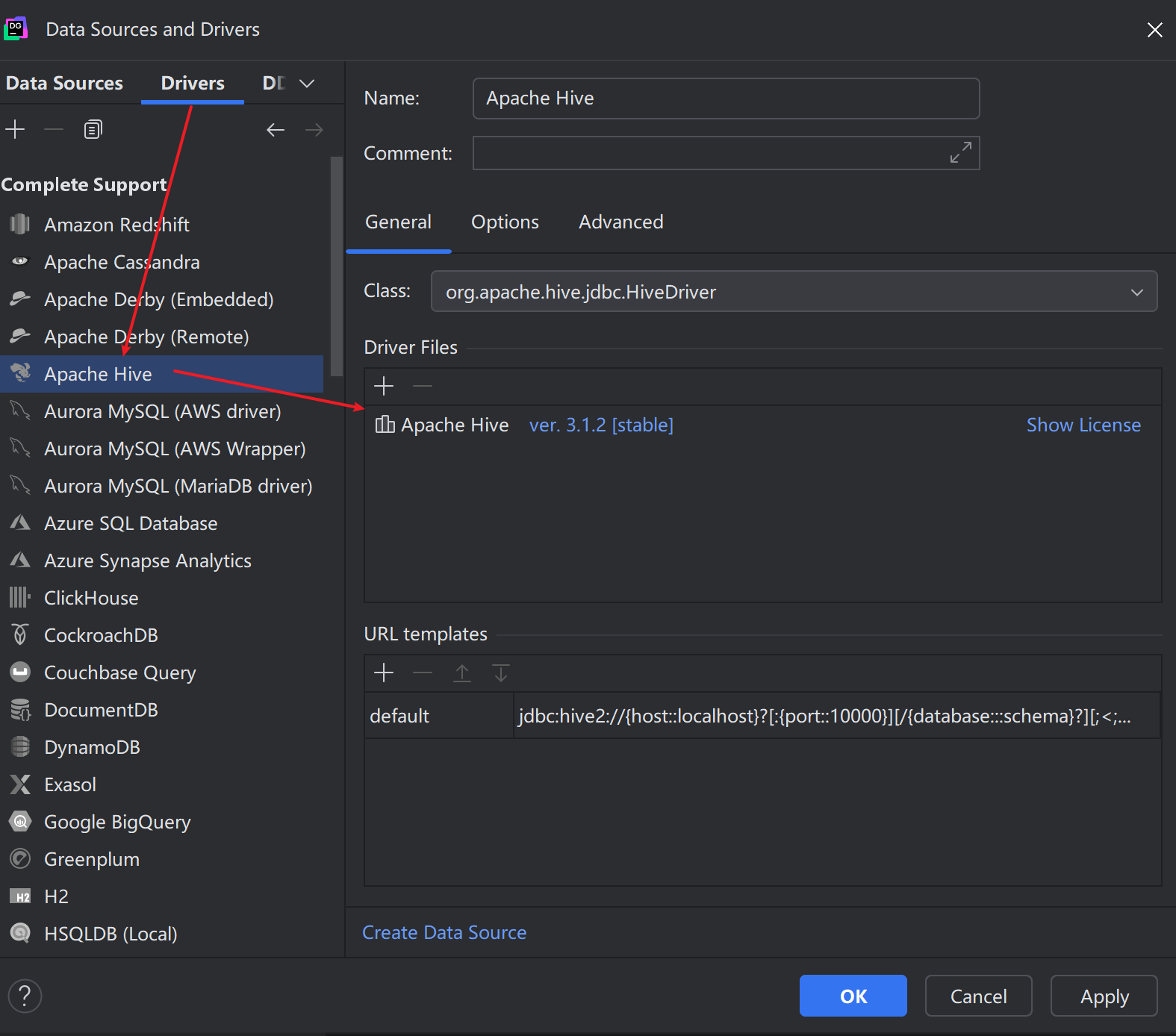Click the Show License link
1176x1036 pixels.
click(1083, 425)
